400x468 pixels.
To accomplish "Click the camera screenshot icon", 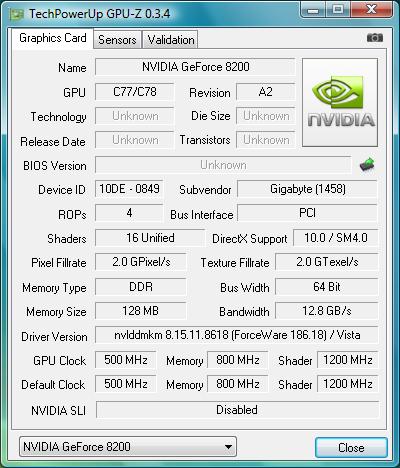I will coord(375,38).
